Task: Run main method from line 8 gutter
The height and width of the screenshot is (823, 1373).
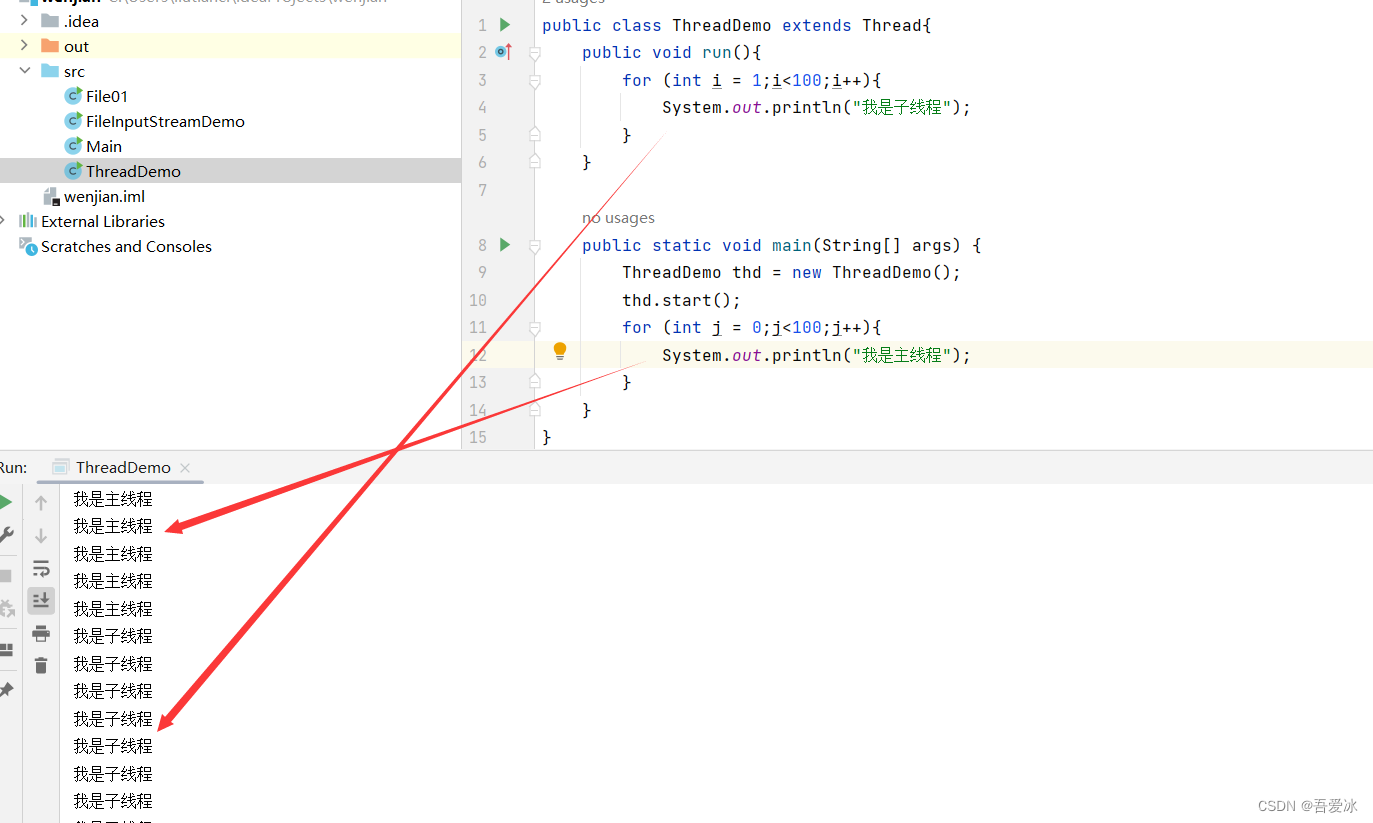Action: 505,244
